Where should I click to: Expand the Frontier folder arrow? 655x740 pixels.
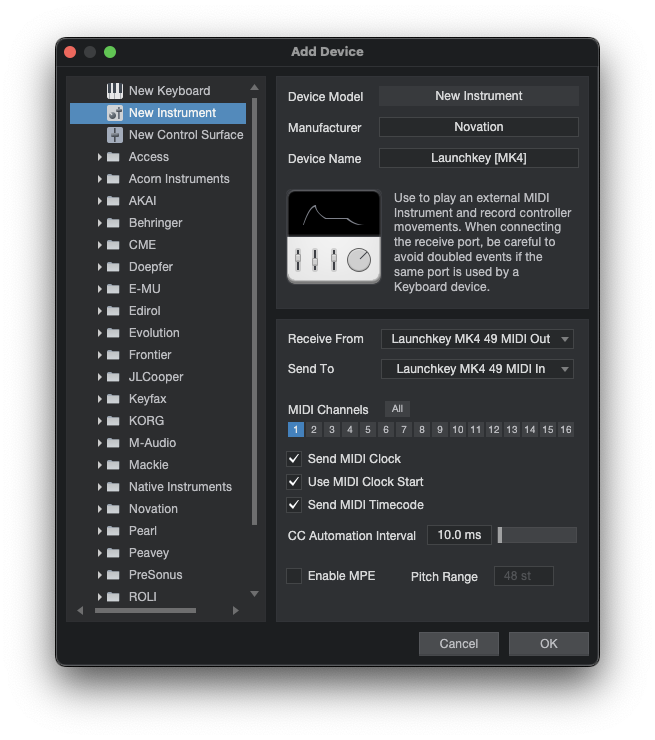coord(100,355)
